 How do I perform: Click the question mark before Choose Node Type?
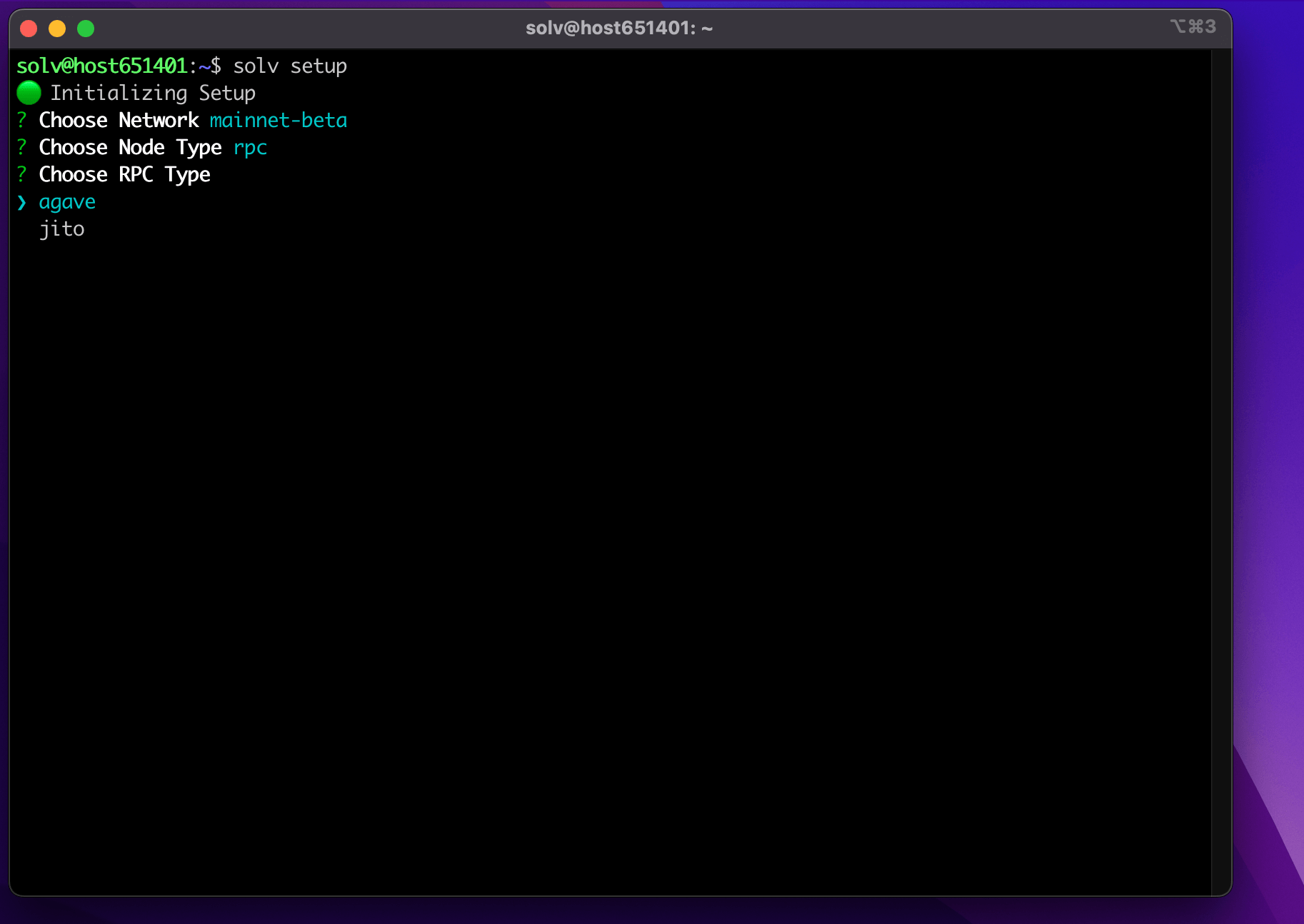22,147
